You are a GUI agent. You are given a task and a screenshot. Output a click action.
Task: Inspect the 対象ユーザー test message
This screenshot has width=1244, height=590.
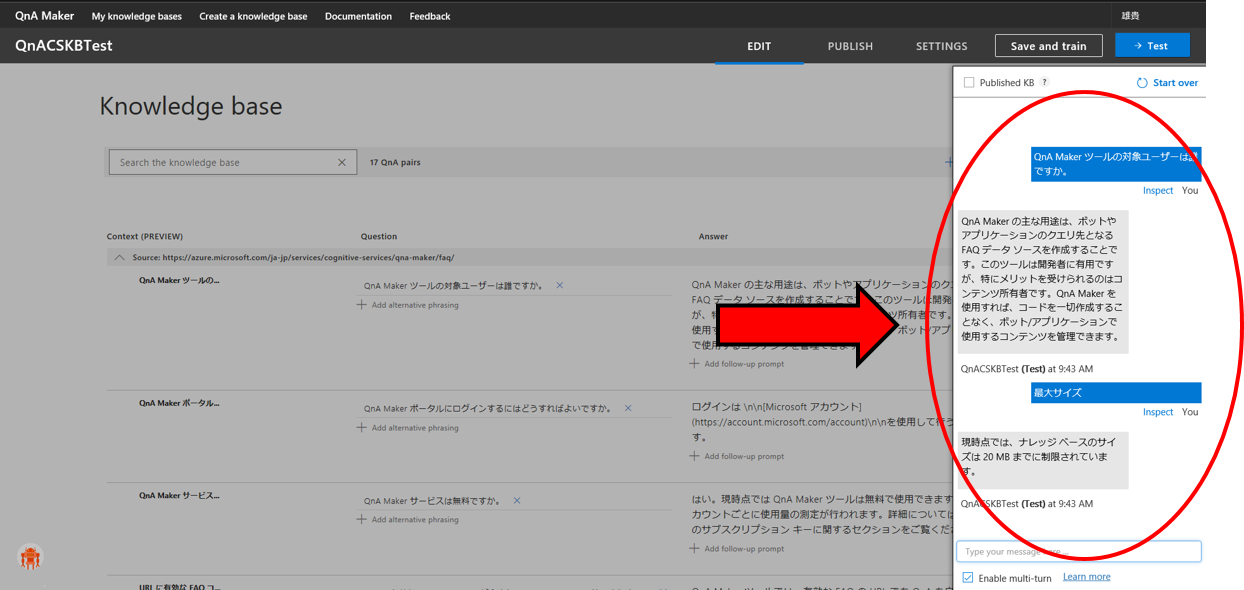click(1158, 190)
